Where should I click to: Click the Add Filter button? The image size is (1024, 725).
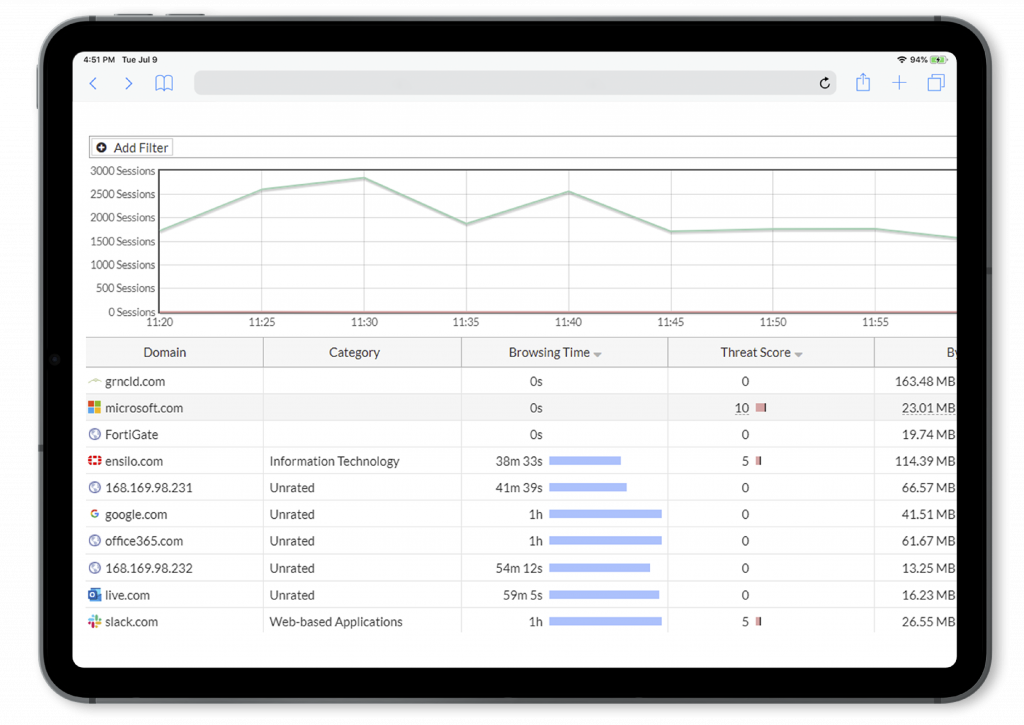point(132,148)
